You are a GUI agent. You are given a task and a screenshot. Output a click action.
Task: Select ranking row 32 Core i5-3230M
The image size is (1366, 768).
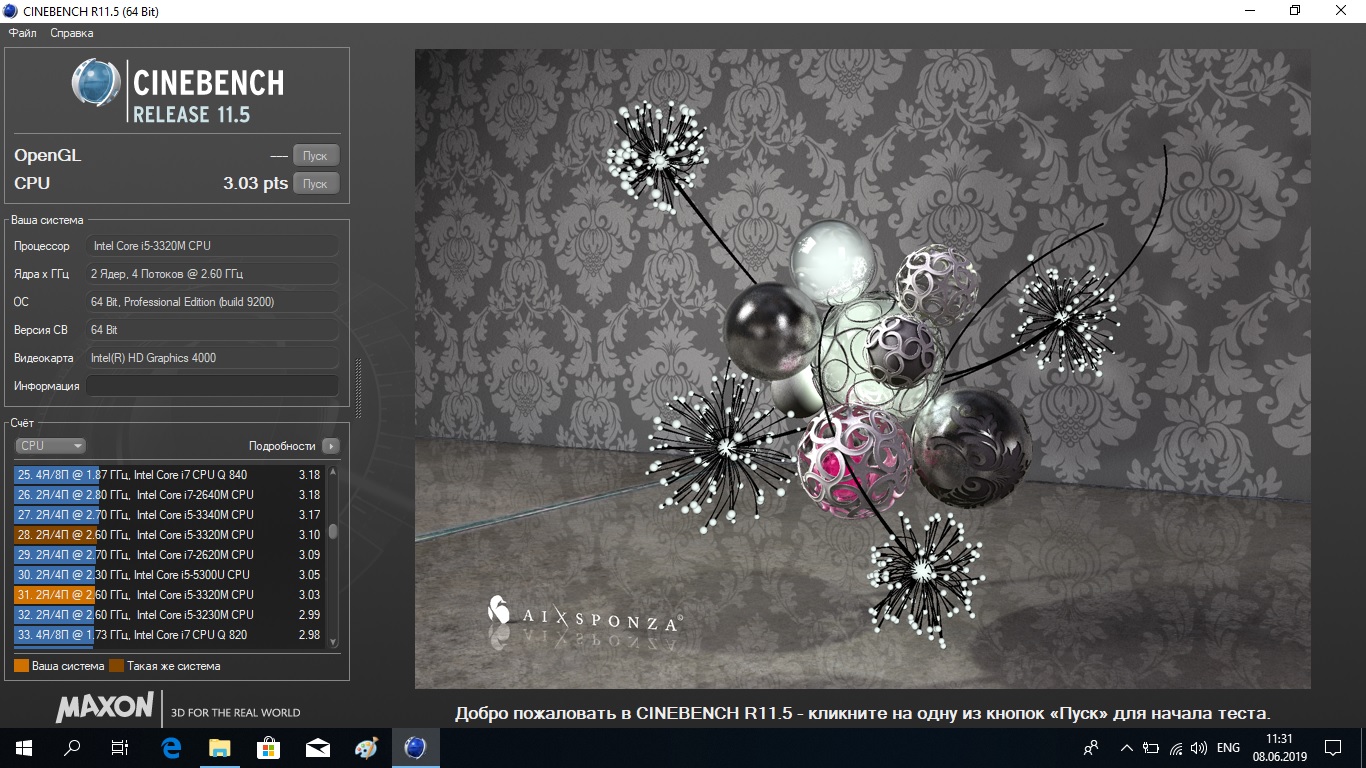169,615
